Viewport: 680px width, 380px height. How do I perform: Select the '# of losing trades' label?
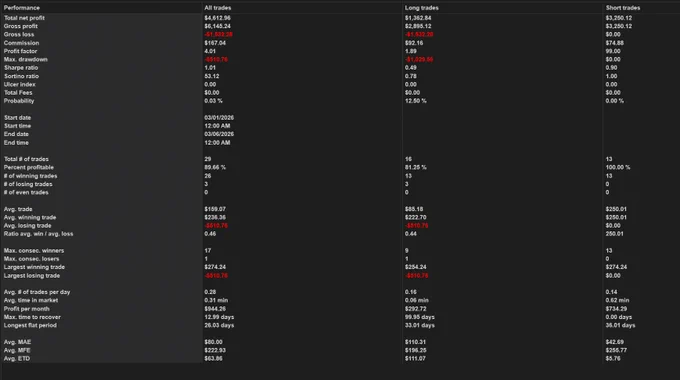point(28,184)
